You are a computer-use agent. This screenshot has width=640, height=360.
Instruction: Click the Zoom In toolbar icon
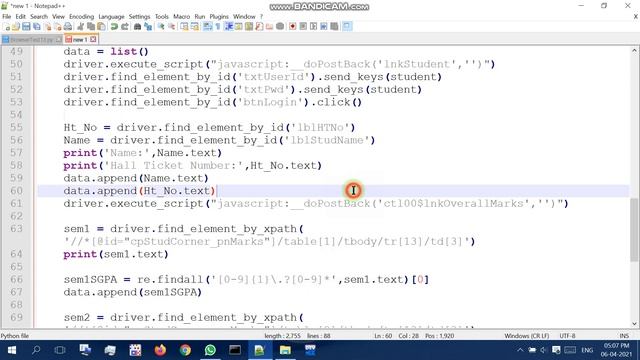(x=161, y=27)
